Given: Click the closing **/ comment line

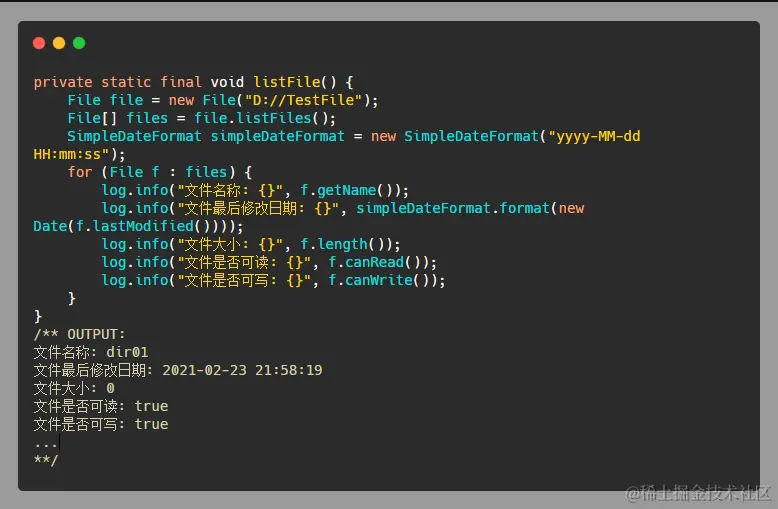Looking at the screenshot, I should (46, 460).
